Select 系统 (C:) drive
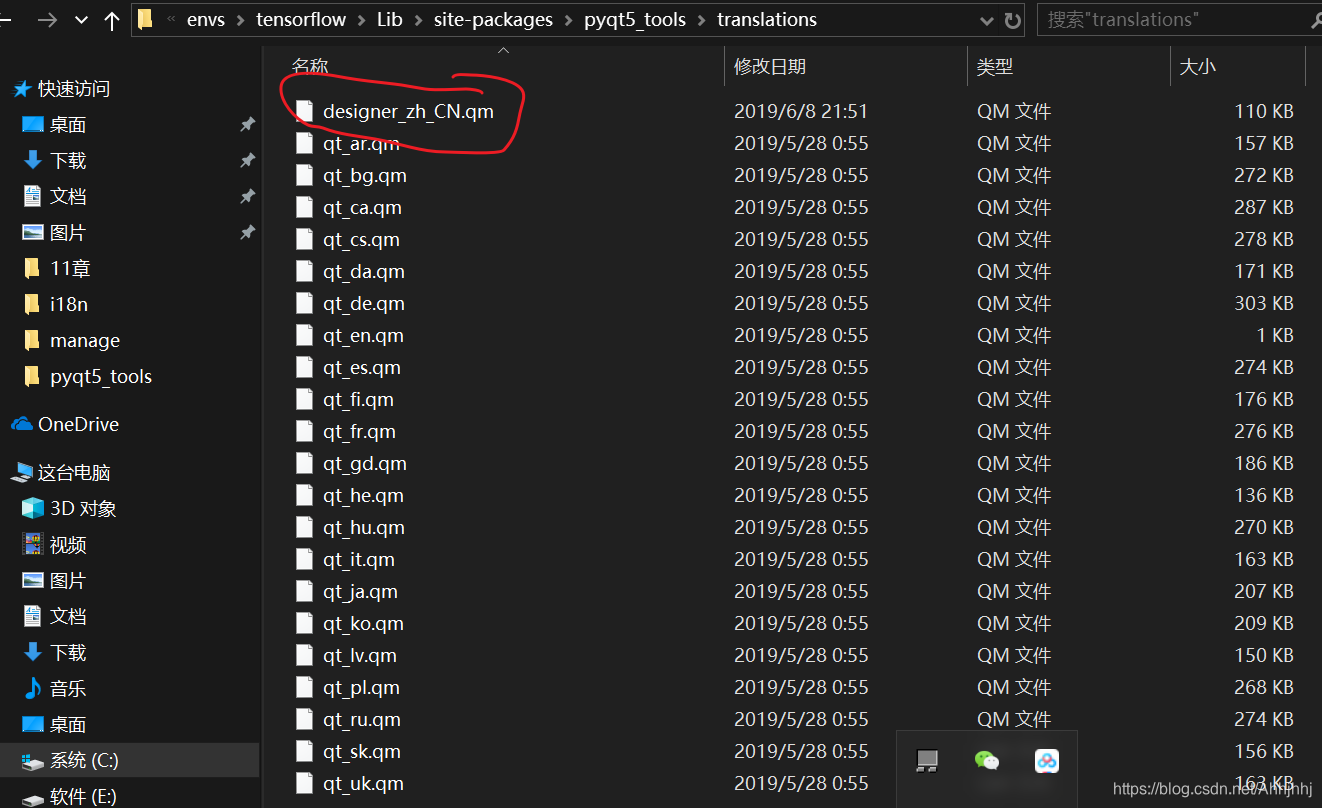This screenshot has height=808, width=1322. click(84, 760)
